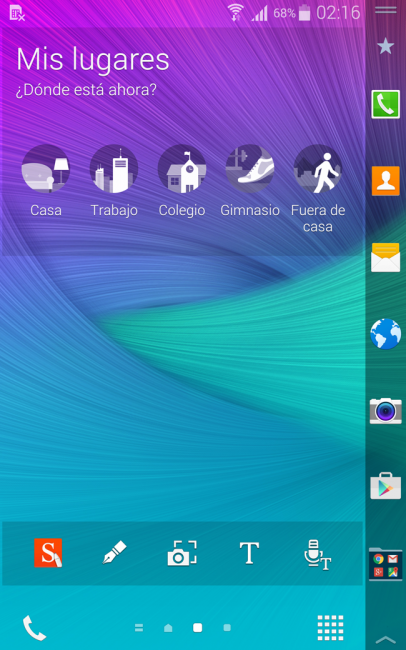The height and width of the screenshot is (650, 406).
Task: Choose the Trabajo place icon
Action: pyautogui.click(x=114, y=168)
